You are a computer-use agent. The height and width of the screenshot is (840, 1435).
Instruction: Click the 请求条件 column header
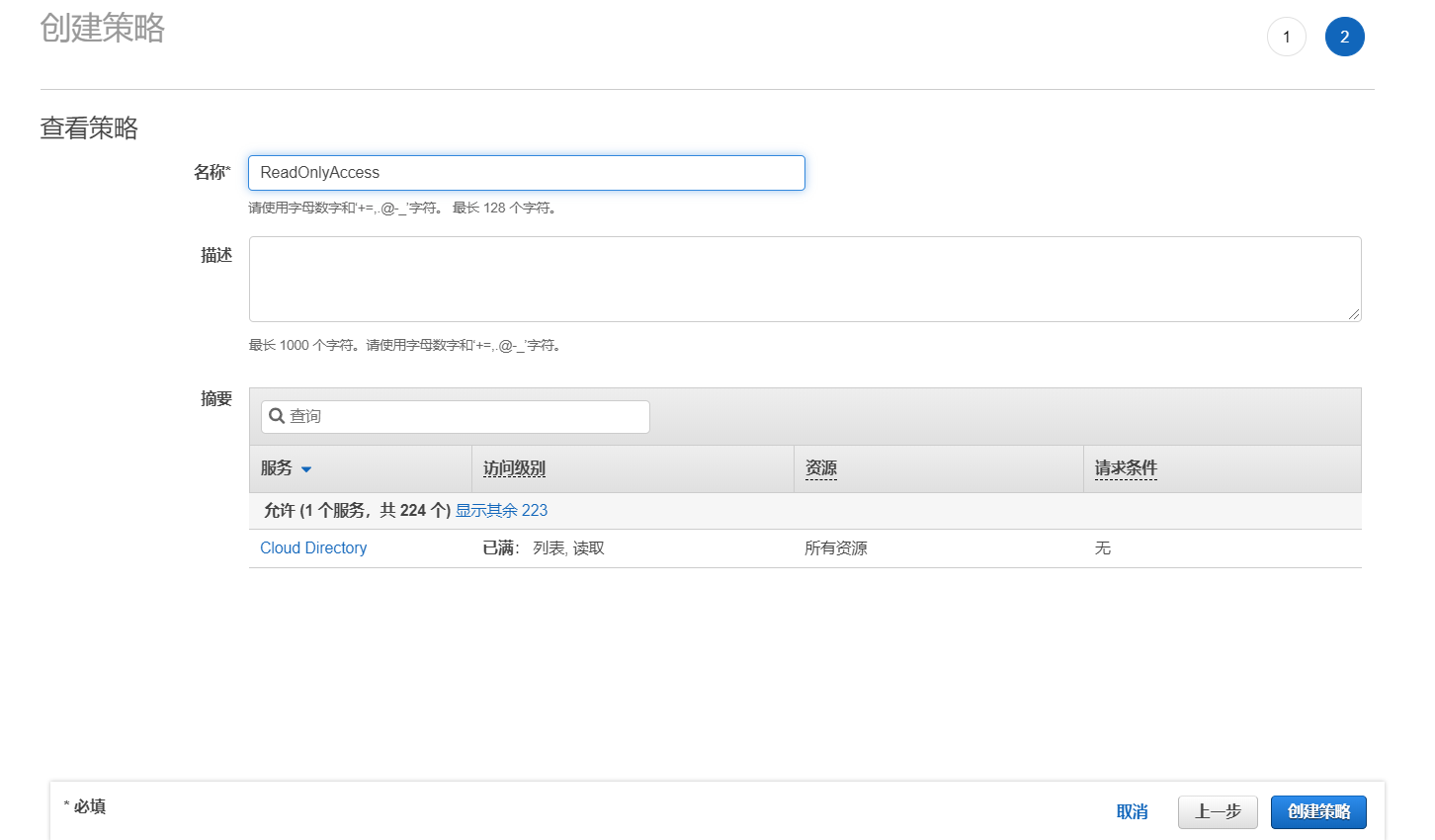(1126, 468)
